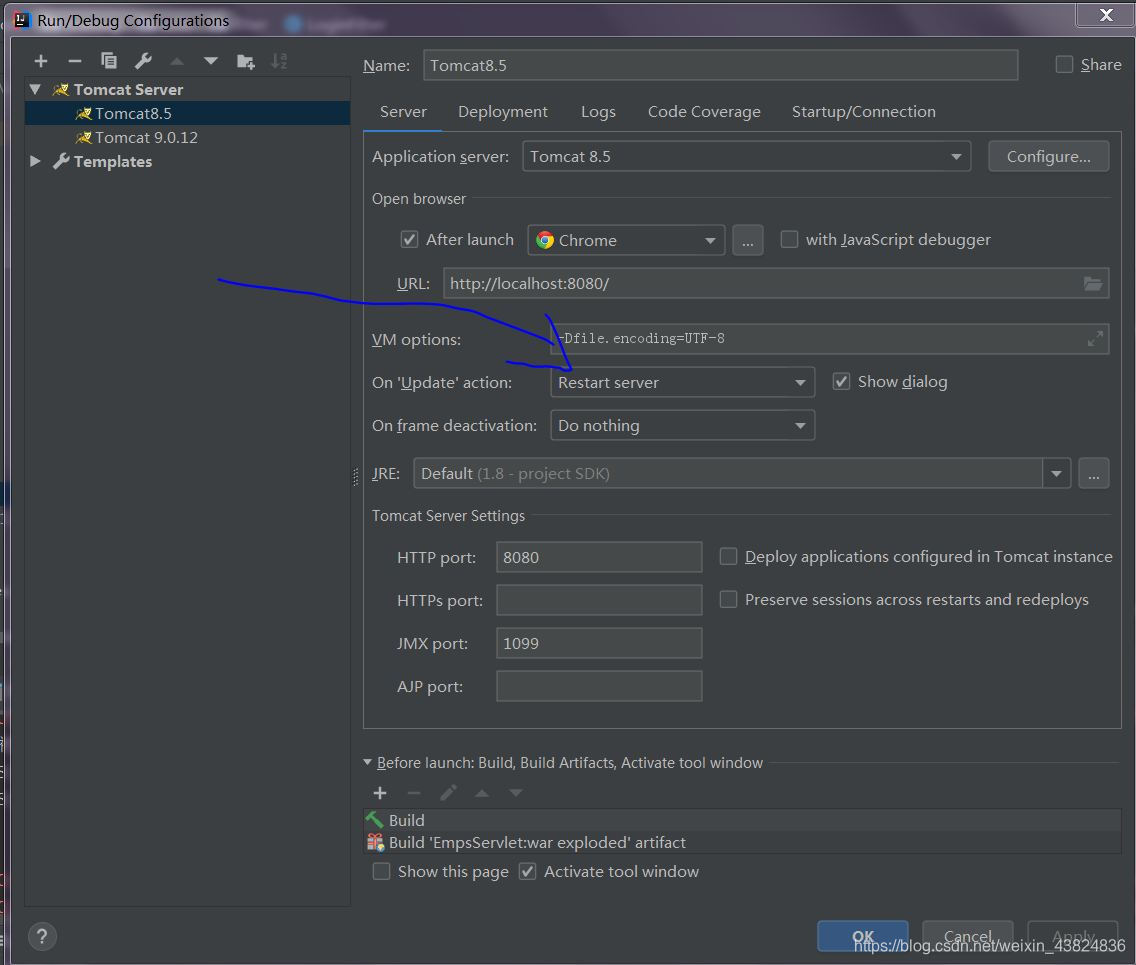Image resolution: width=1136 pixels, height=965 pixels.
Task: Click the HTTP port field
Action: coord(599,557)
